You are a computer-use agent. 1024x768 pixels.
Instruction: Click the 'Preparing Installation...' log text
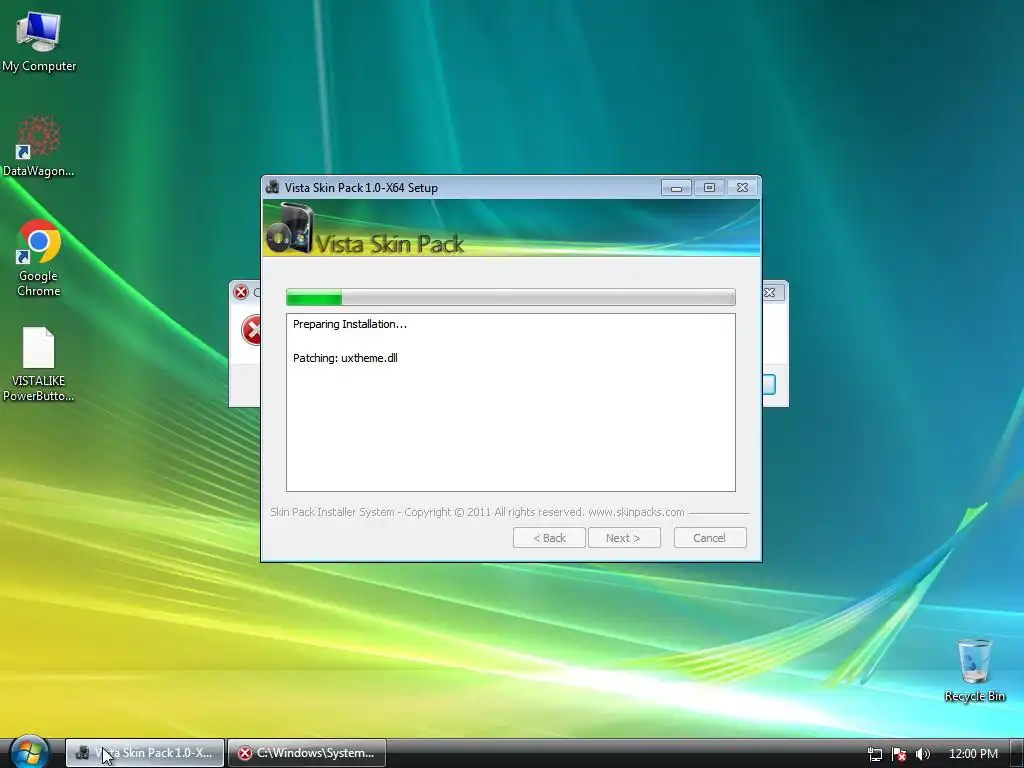349,324
